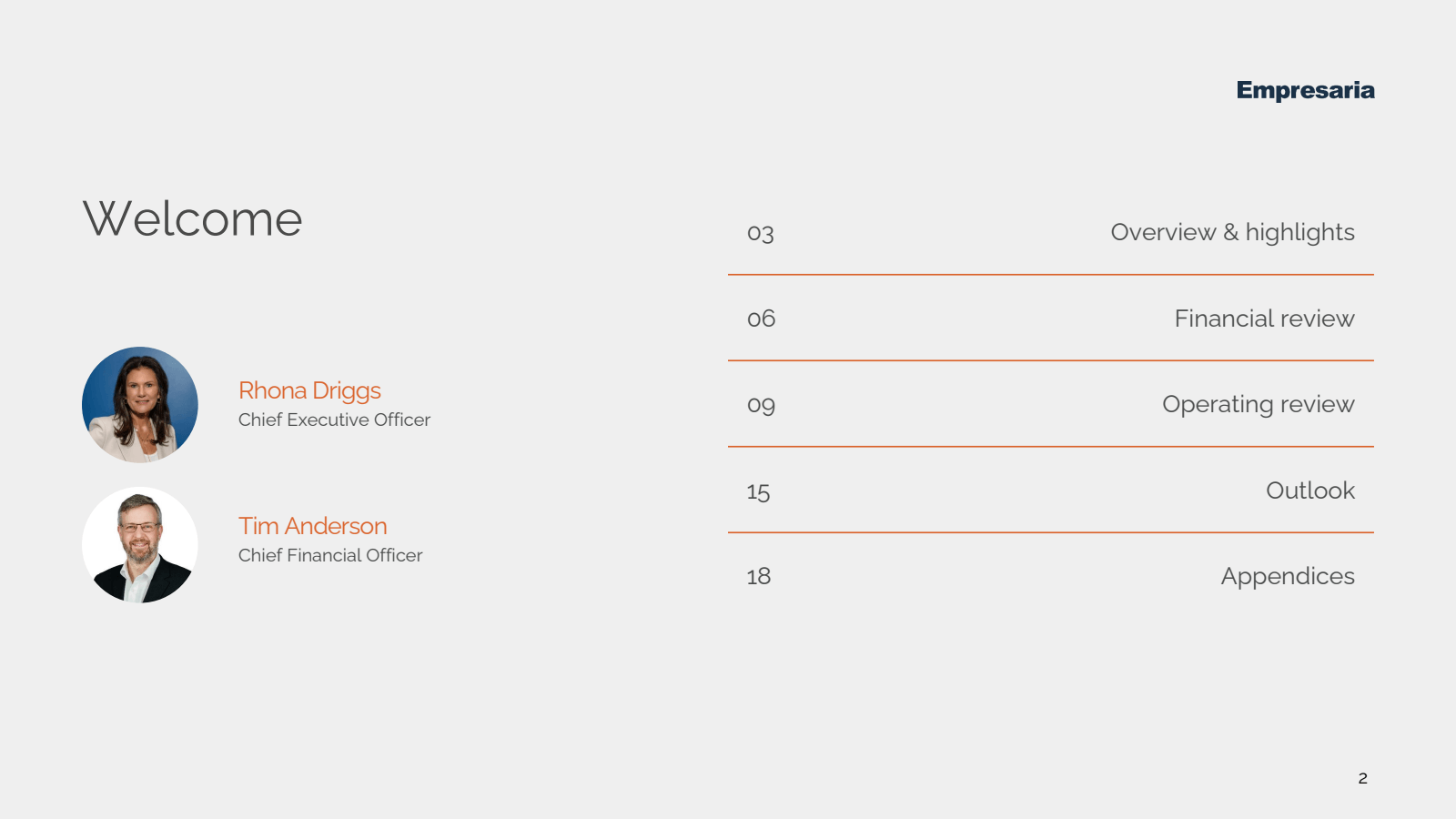Screen dimensions: 1456x819
Task: Navigate to the Appendices section
Action: (x=1288, y=576)
